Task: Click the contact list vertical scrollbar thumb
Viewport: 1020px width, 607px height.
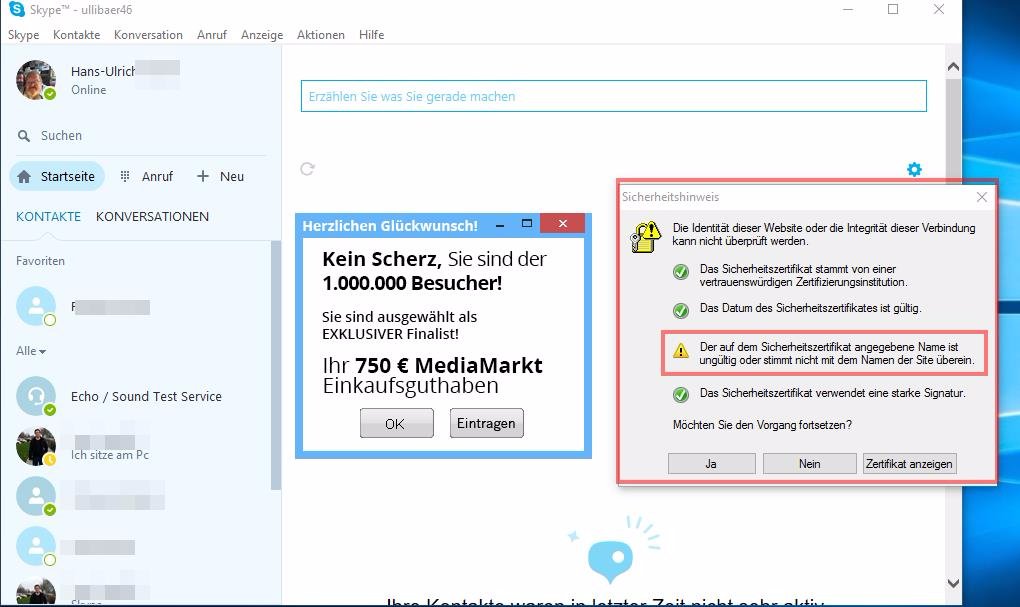Action: coord(276,365)
